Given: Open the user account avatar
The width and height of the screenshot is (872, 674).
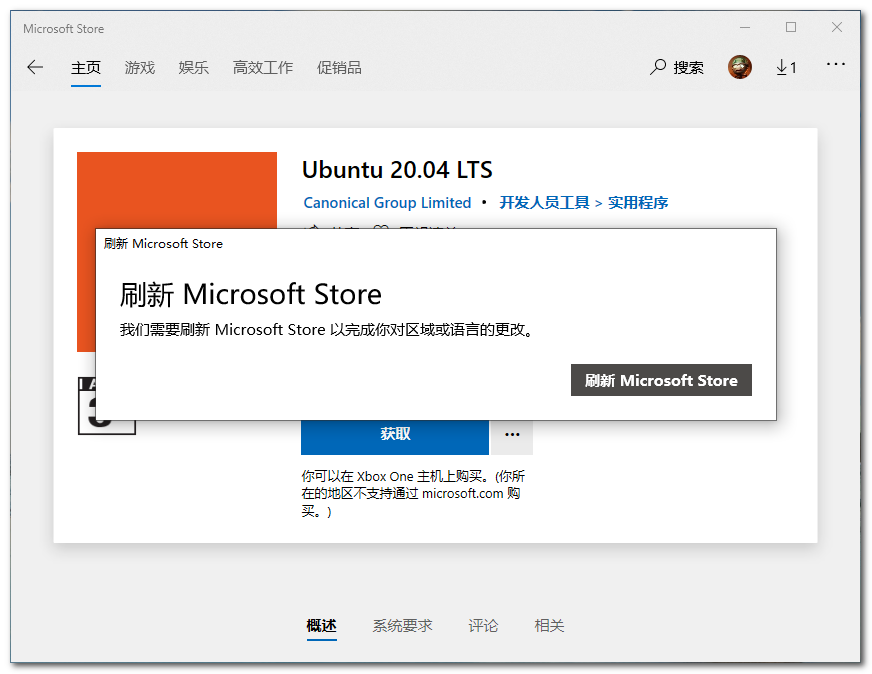Looking at the screenshot, I should pyautogui.click(x=740, y=67).
